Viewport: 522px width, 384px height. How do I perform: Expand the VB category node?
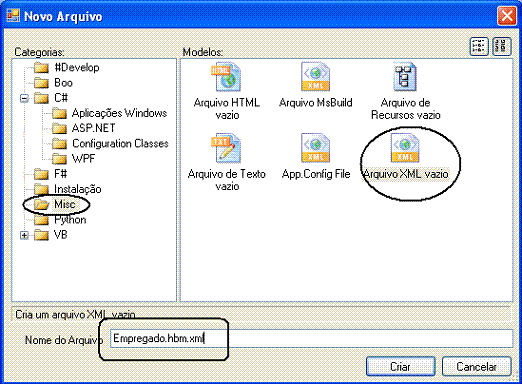24,235
